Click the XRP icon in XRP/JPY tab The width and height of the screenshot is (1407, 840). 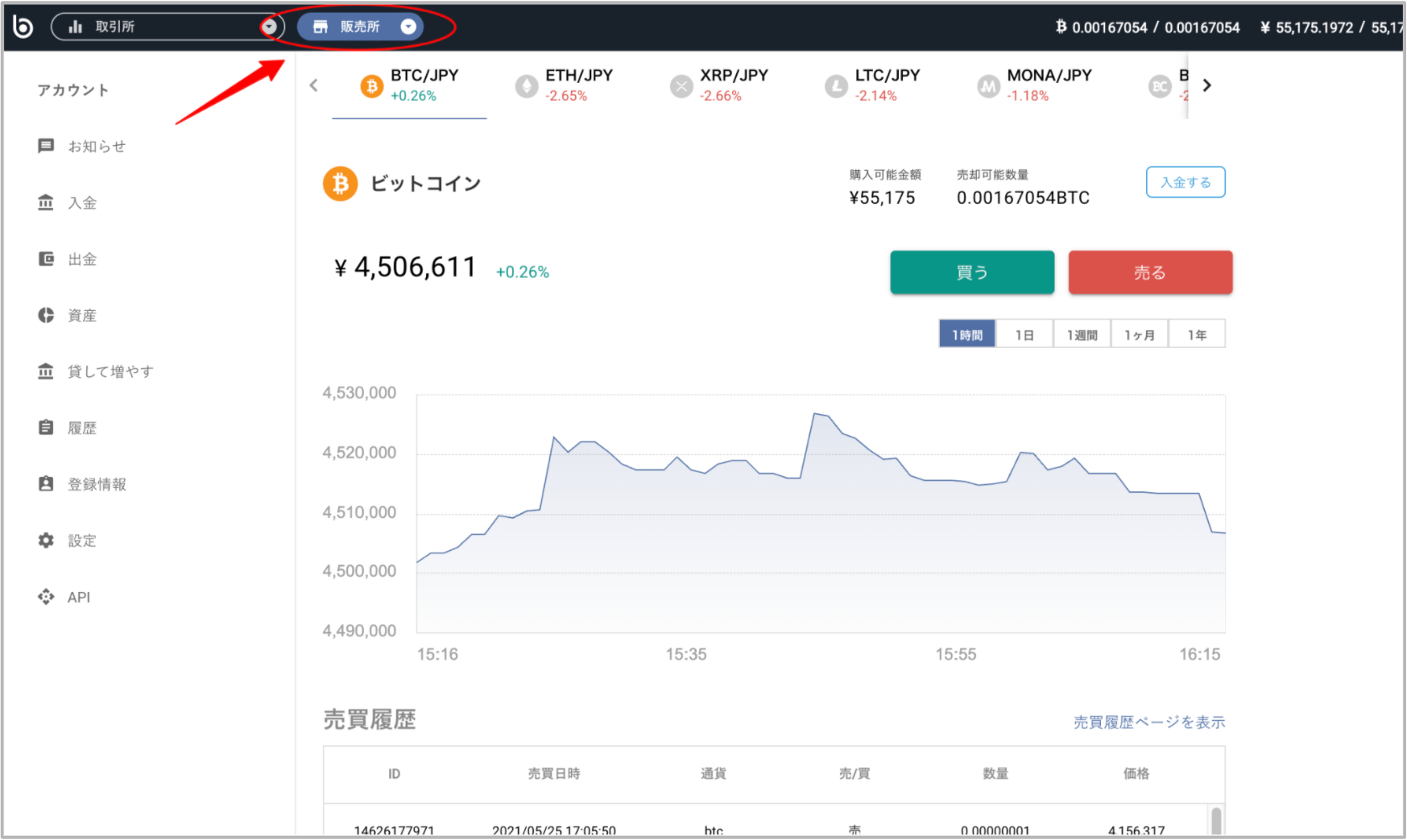point(682,86)
